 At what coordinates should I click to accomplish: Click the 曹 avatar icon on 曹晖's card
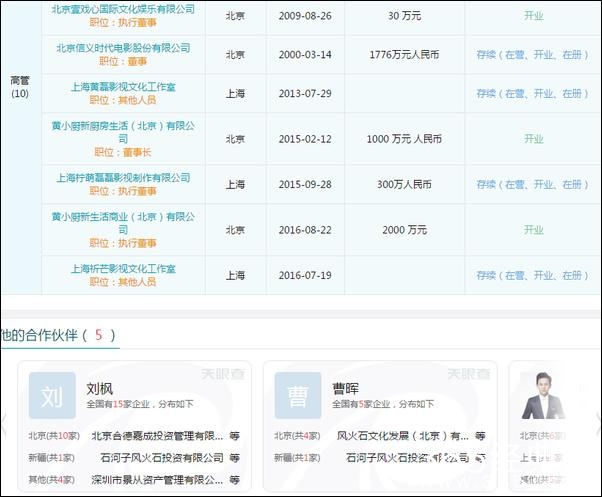point(296,396)
